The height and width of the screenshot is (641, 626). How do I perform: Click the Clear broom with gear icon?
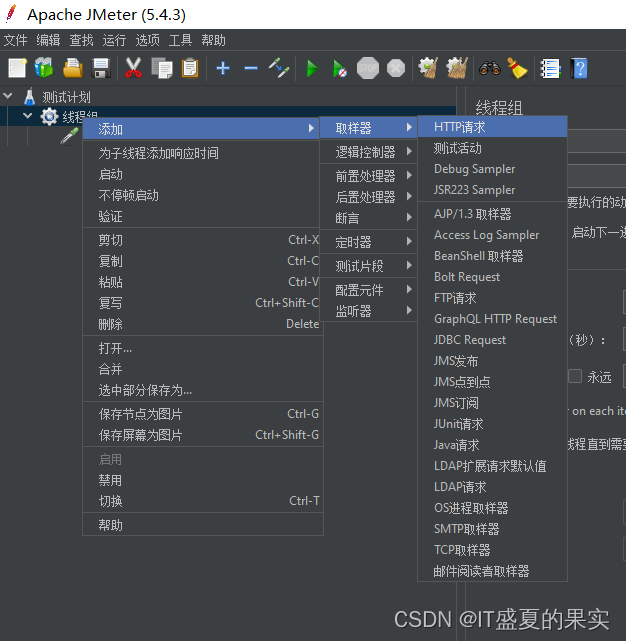428,68
